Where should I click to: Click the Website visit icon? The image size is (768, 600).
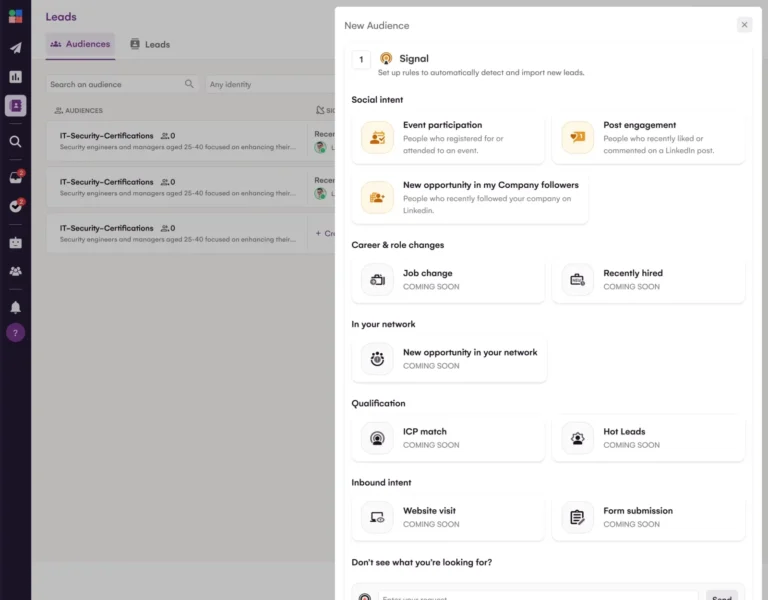coord(377,517)
